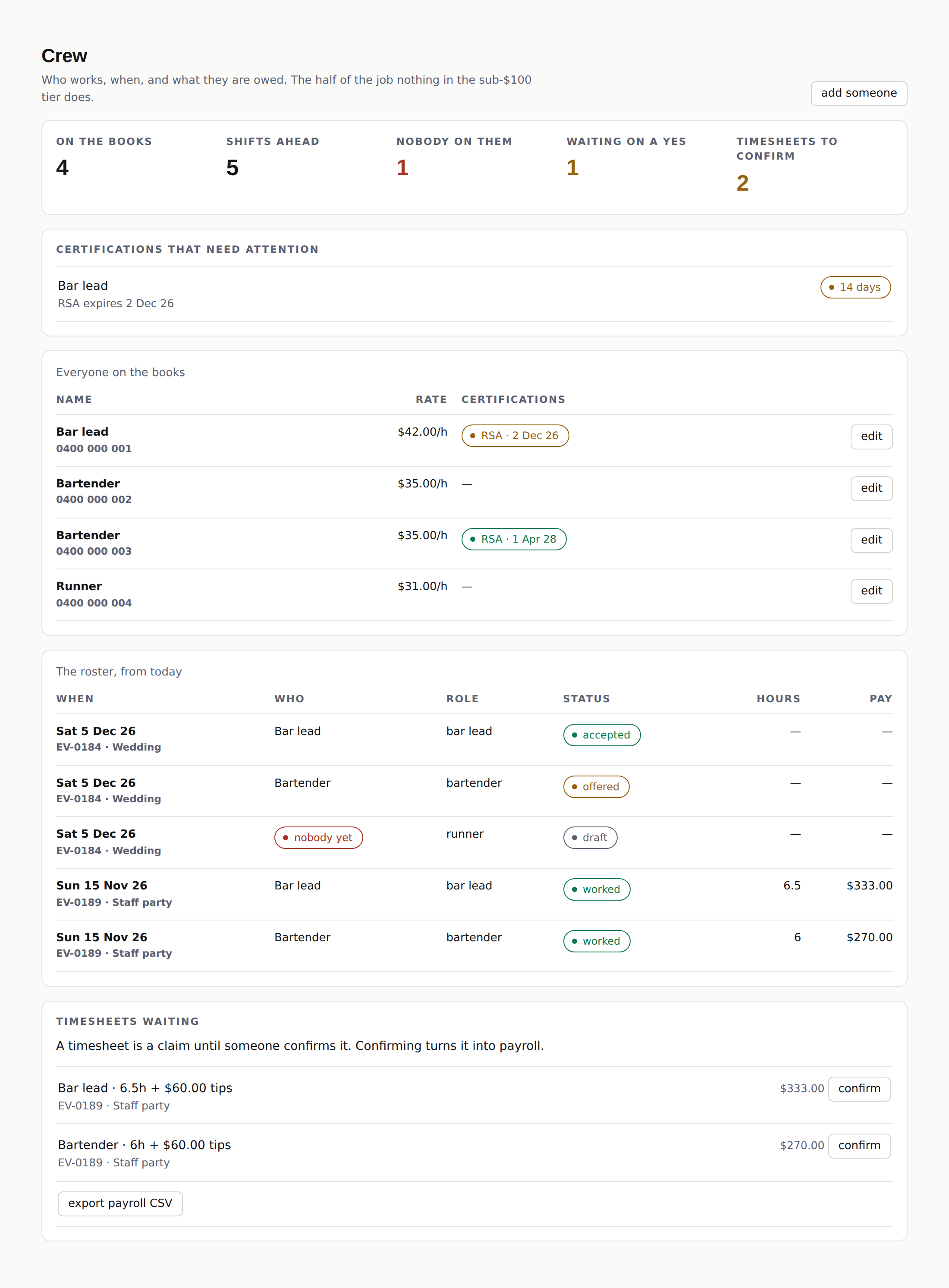The image size is (949, 1288).
Task: Select the RSA · 2 Dec 26 certification badge
Action: tap(515, 436)
